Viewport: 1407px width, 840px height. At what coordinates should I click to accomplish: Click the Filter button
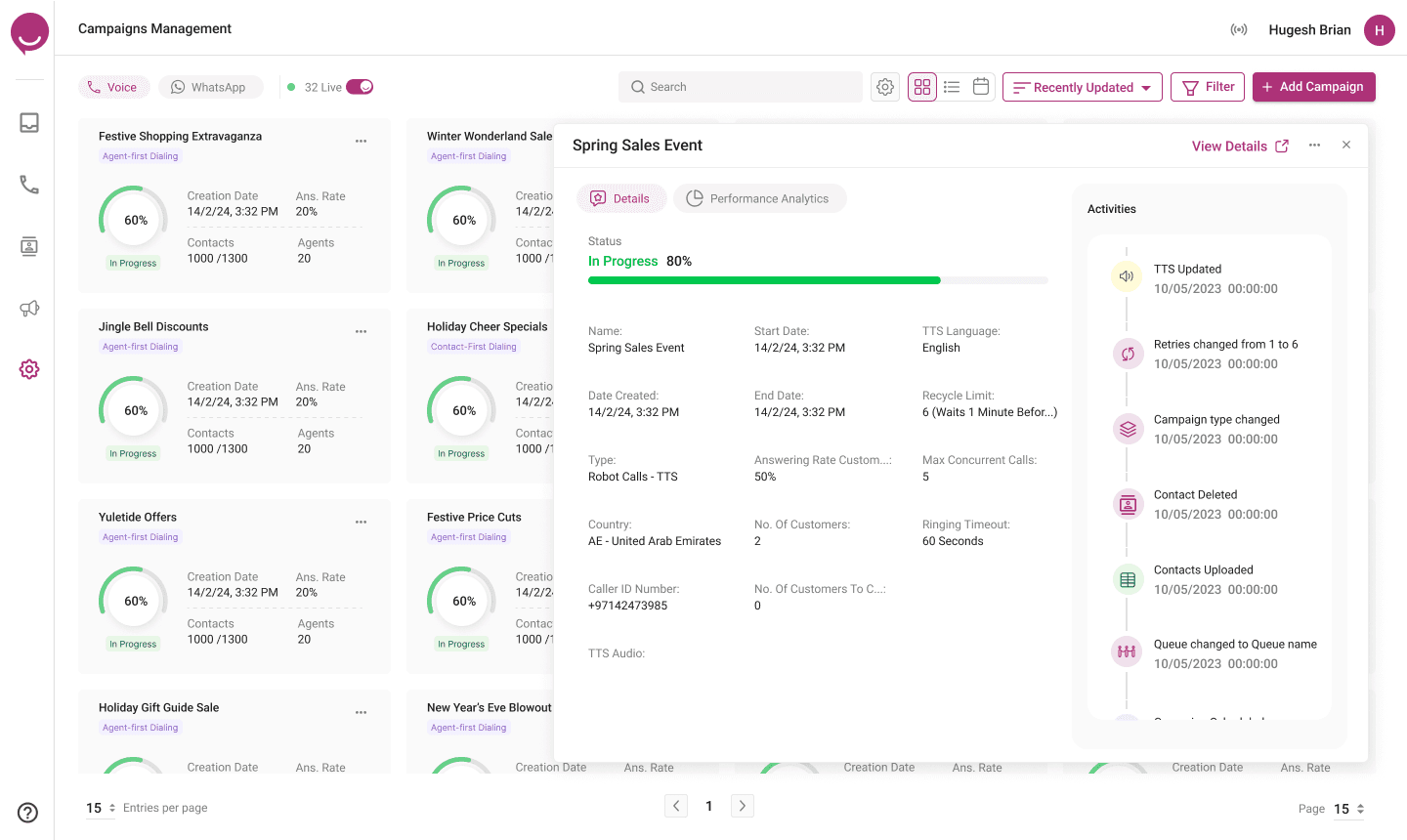tap(1208, 87)
